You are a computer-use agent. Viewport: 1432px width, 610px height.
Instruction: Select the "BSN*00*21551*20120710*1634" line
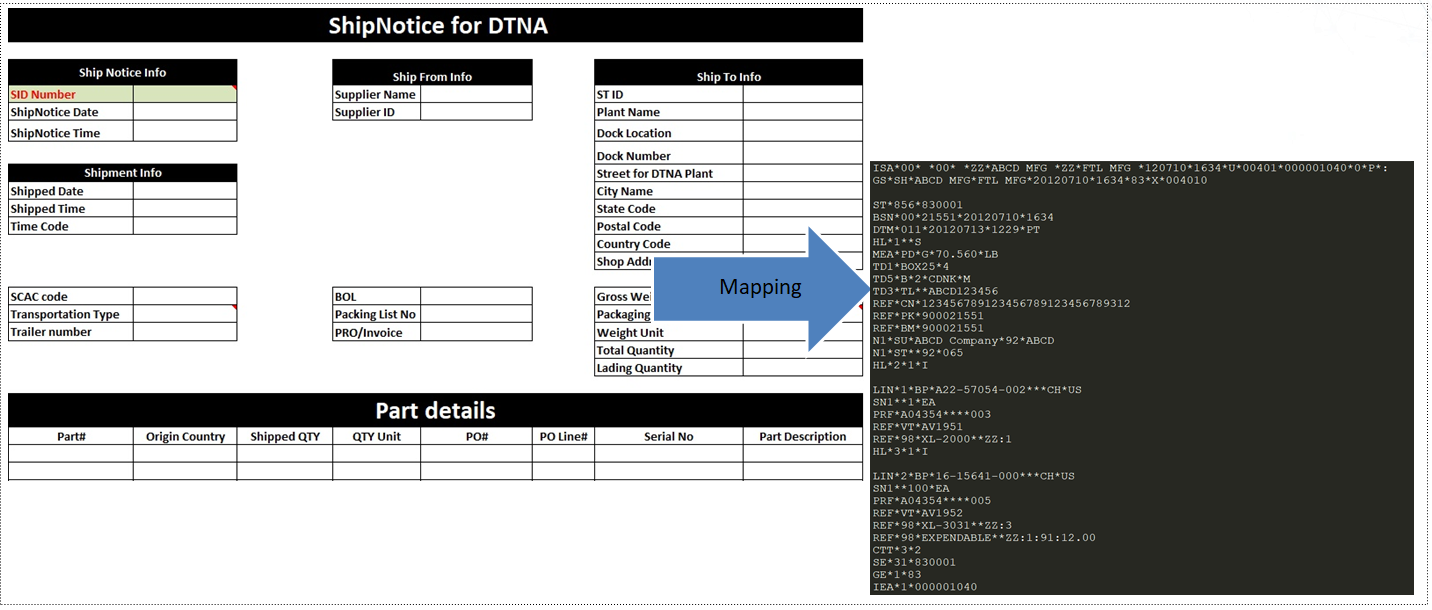click(x=963, y=217)
